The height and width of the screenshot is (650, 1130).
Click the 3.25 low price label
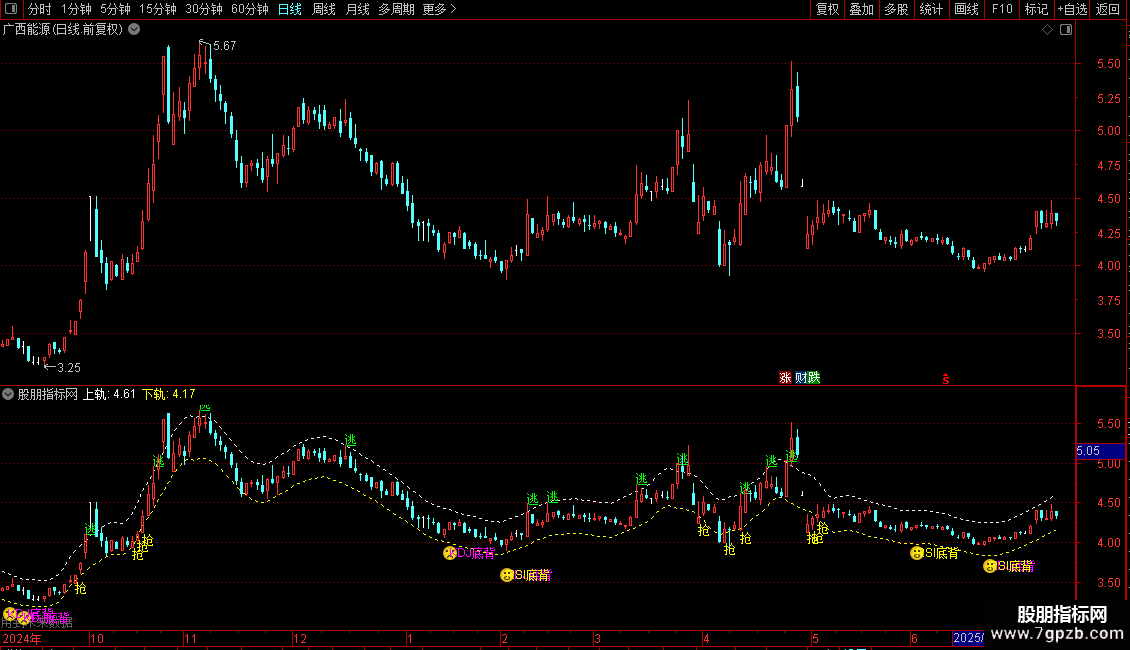68,368
